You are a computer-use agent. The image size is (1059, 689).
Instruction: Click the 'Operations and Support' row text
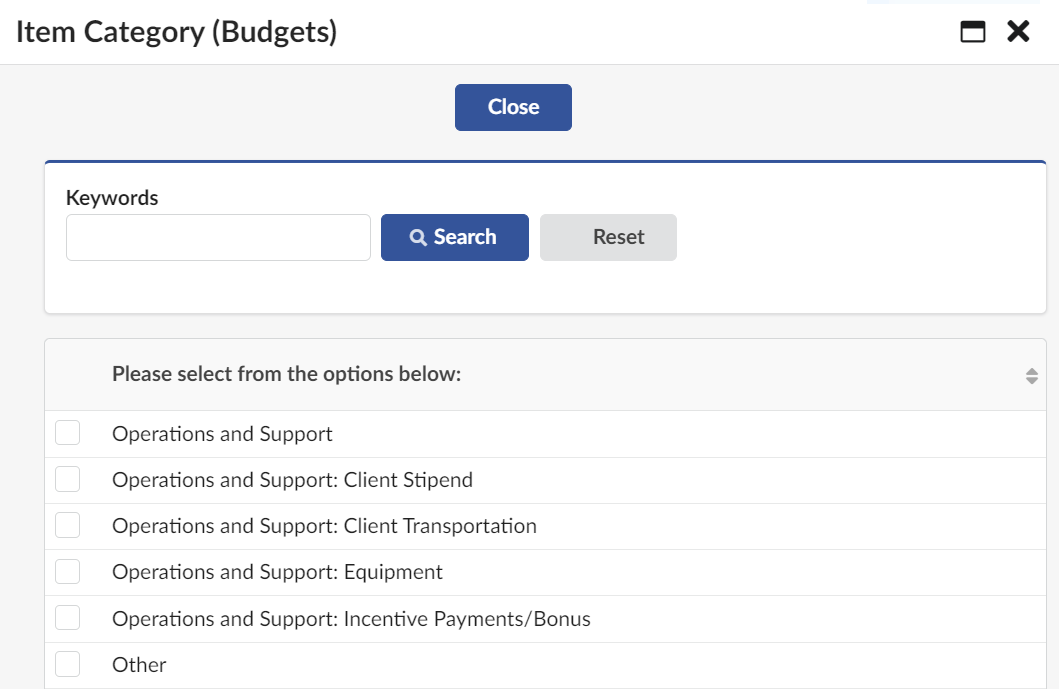pyautogui.click(x=222, y=434)
